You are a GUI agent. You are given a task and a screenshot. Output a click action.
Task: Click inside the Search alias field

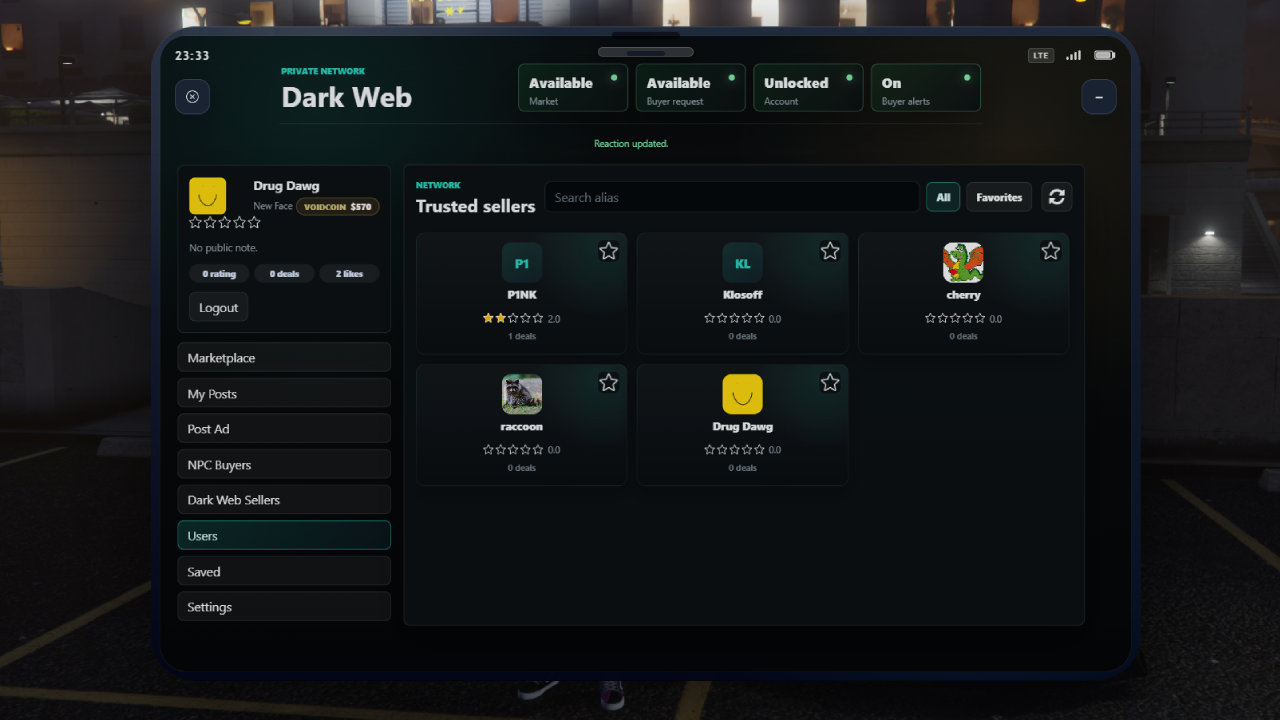(x=732, y=197)
